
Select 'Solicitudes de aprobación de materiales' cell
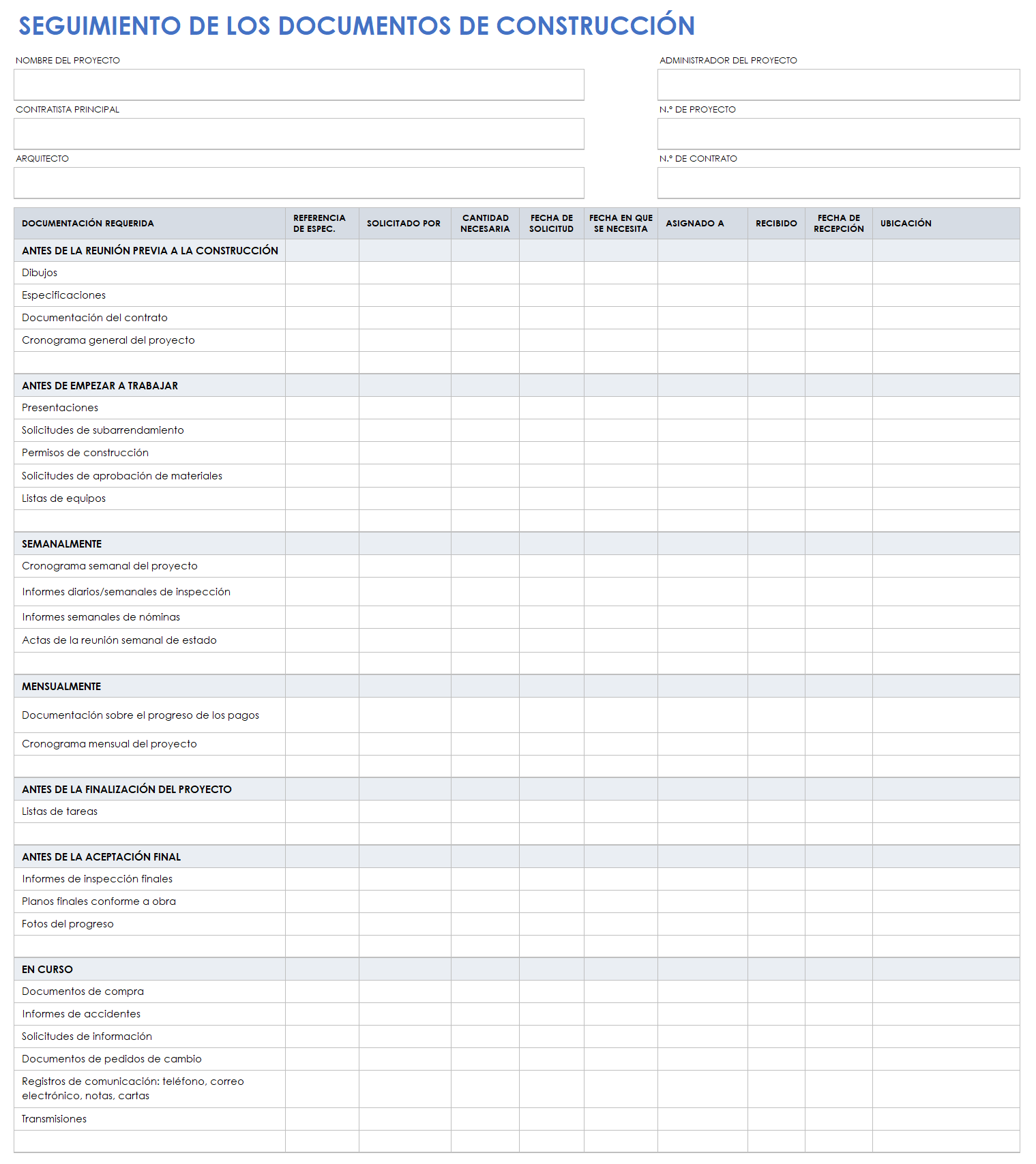point(149,476)
